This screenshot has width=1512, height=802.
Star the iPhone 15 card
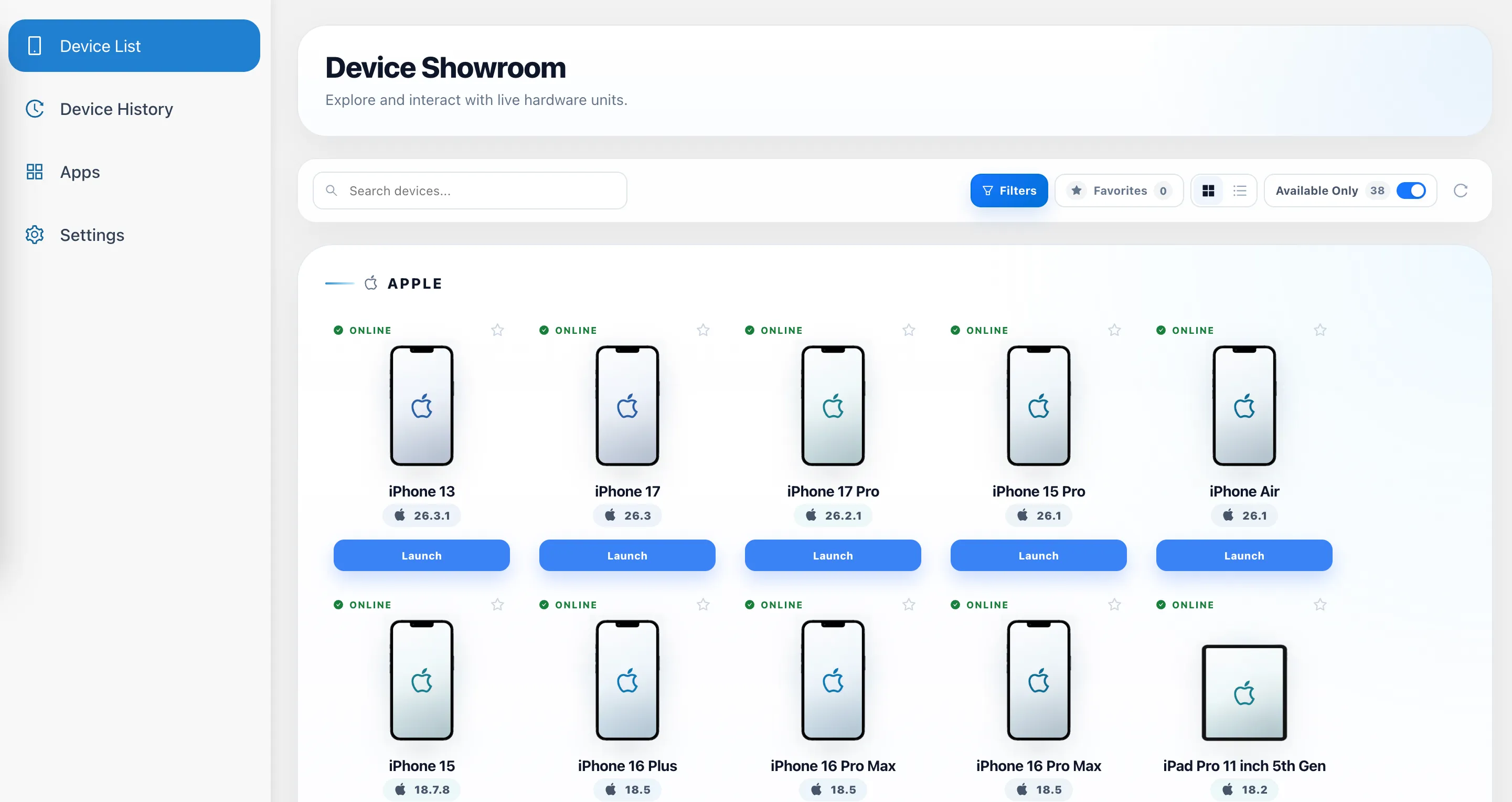pyautogui.click(x=497, y=604)
